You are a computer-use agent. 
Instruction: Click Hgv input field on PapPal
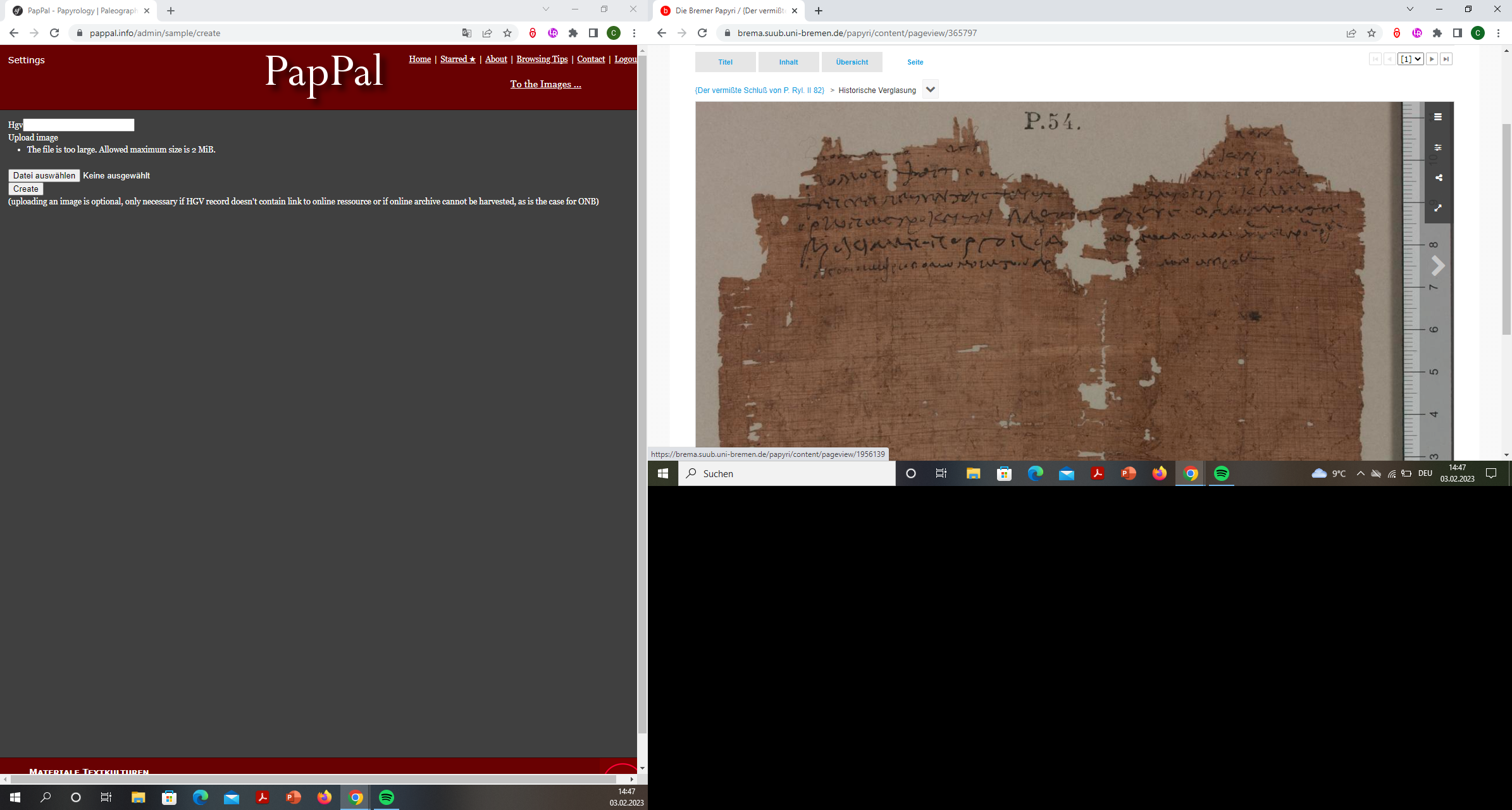[78, 125]
